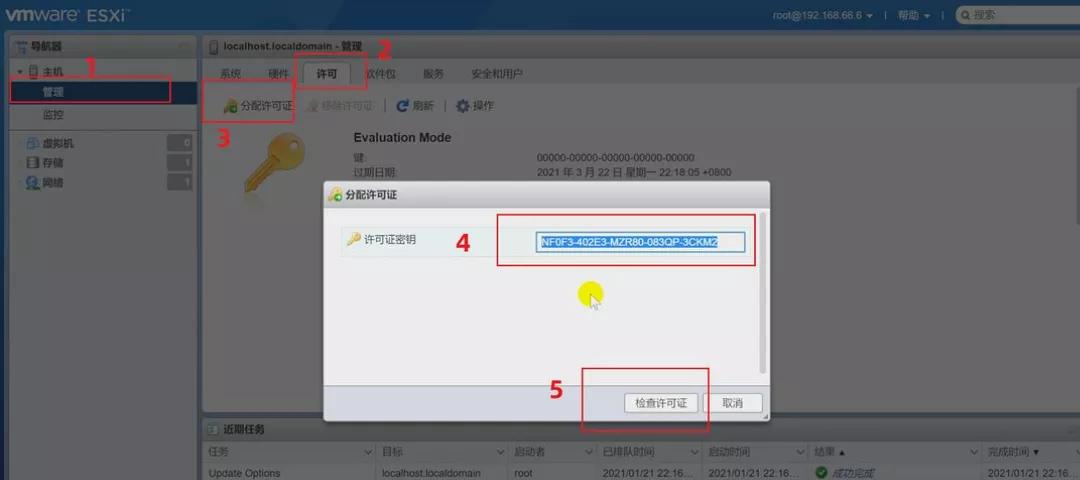Collapse the navigator panel via header button
The image size is (1080, 480).
[183, 46]
